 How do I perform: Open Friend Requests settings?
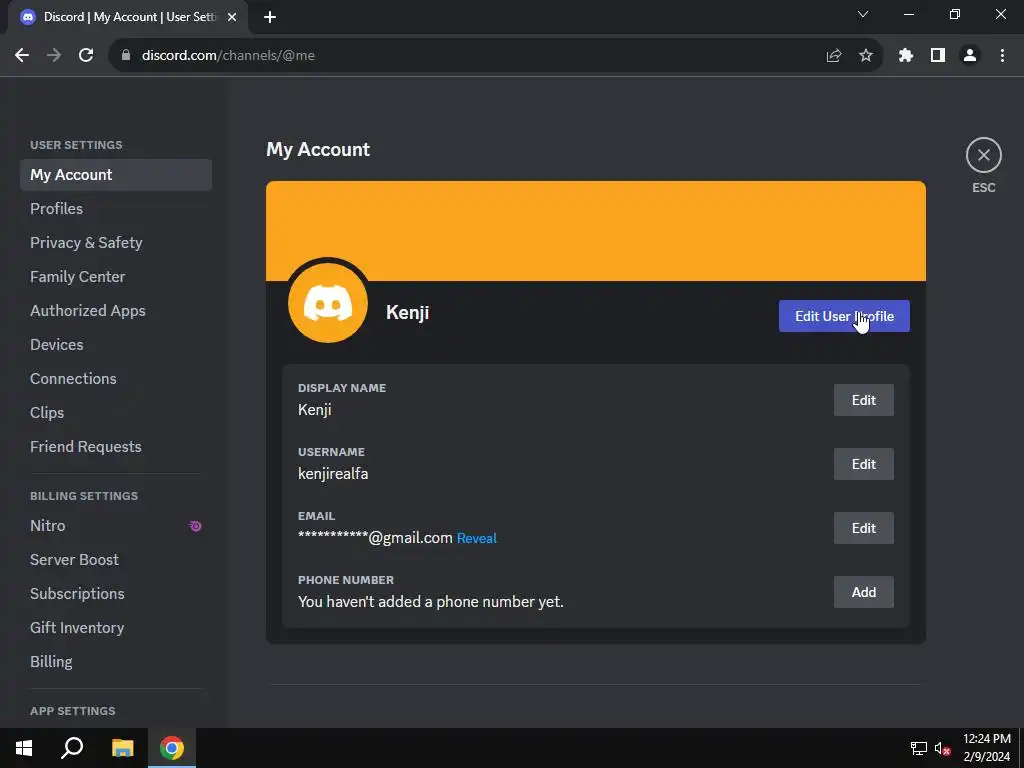pos(116,447)
